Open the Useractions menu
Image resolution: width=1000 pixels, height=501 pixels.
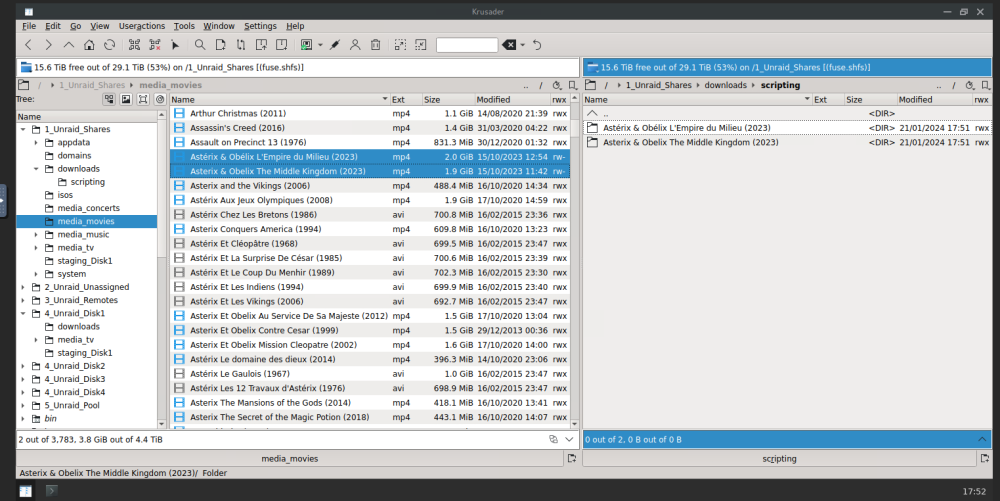tap(142, 26)
